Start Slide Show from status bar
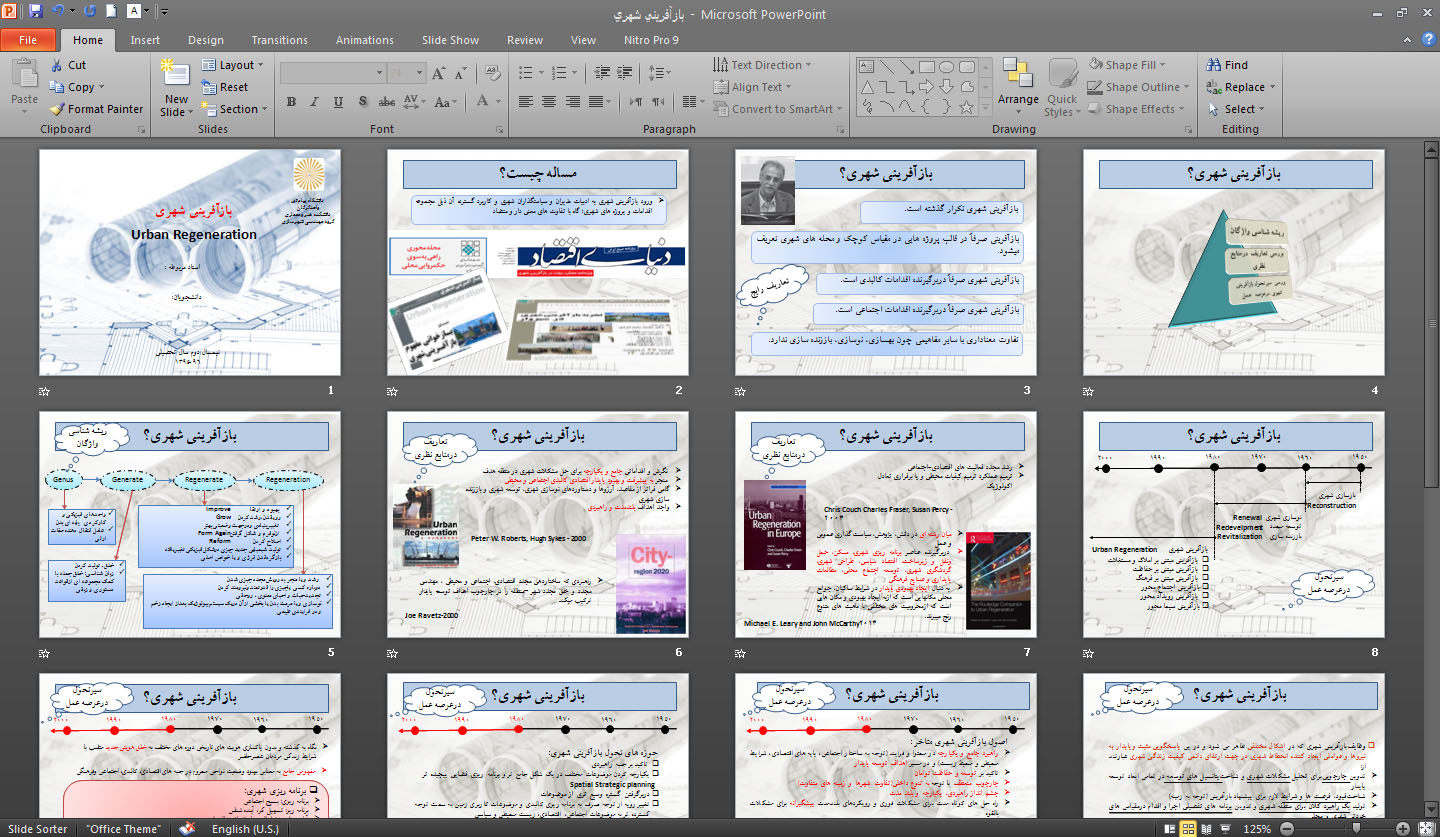Screen dimensions: 1440x837 tap(1225, 829)
